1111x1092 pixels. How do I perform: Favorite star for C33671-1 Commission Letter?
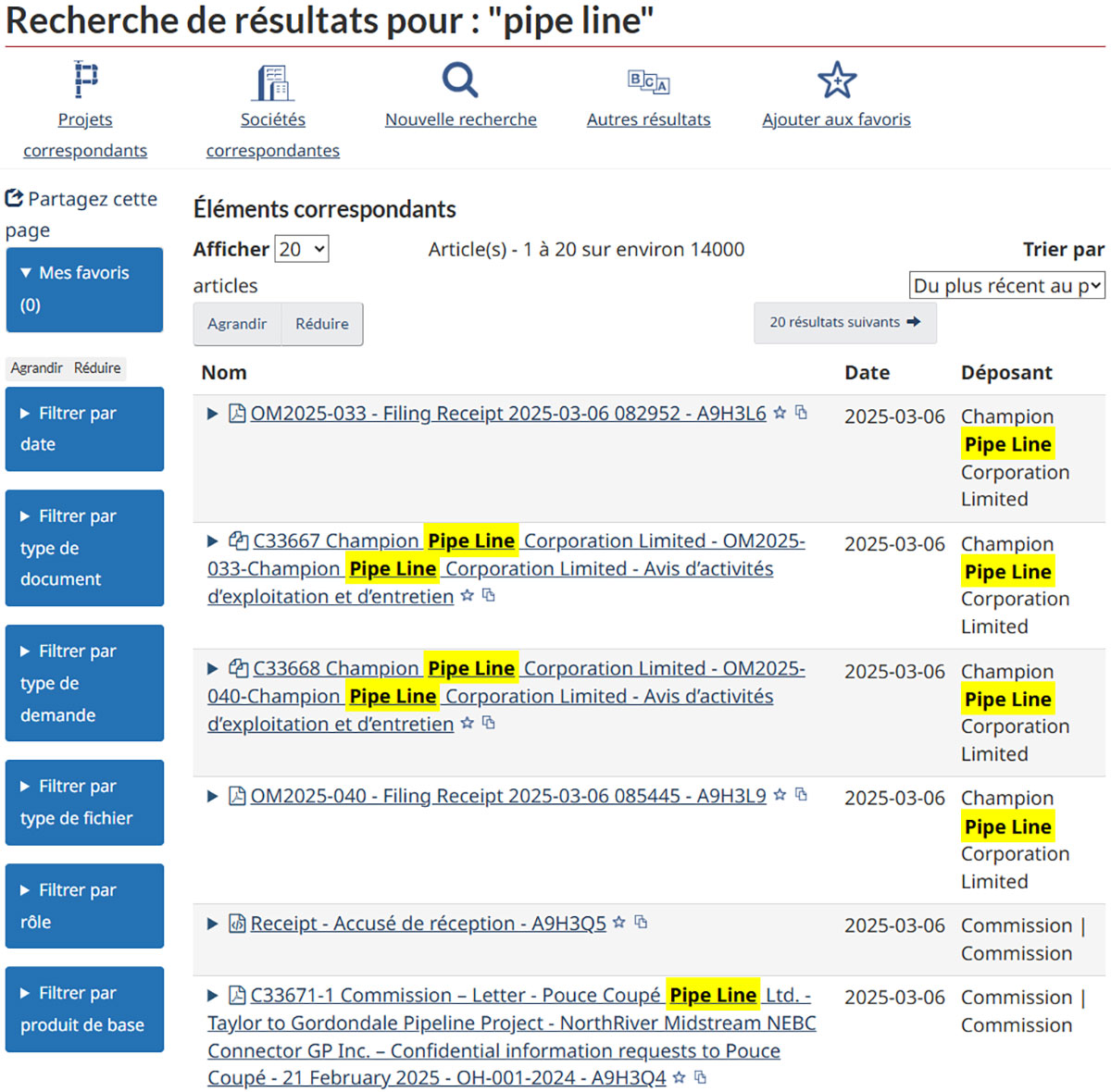pos(680,1077)
